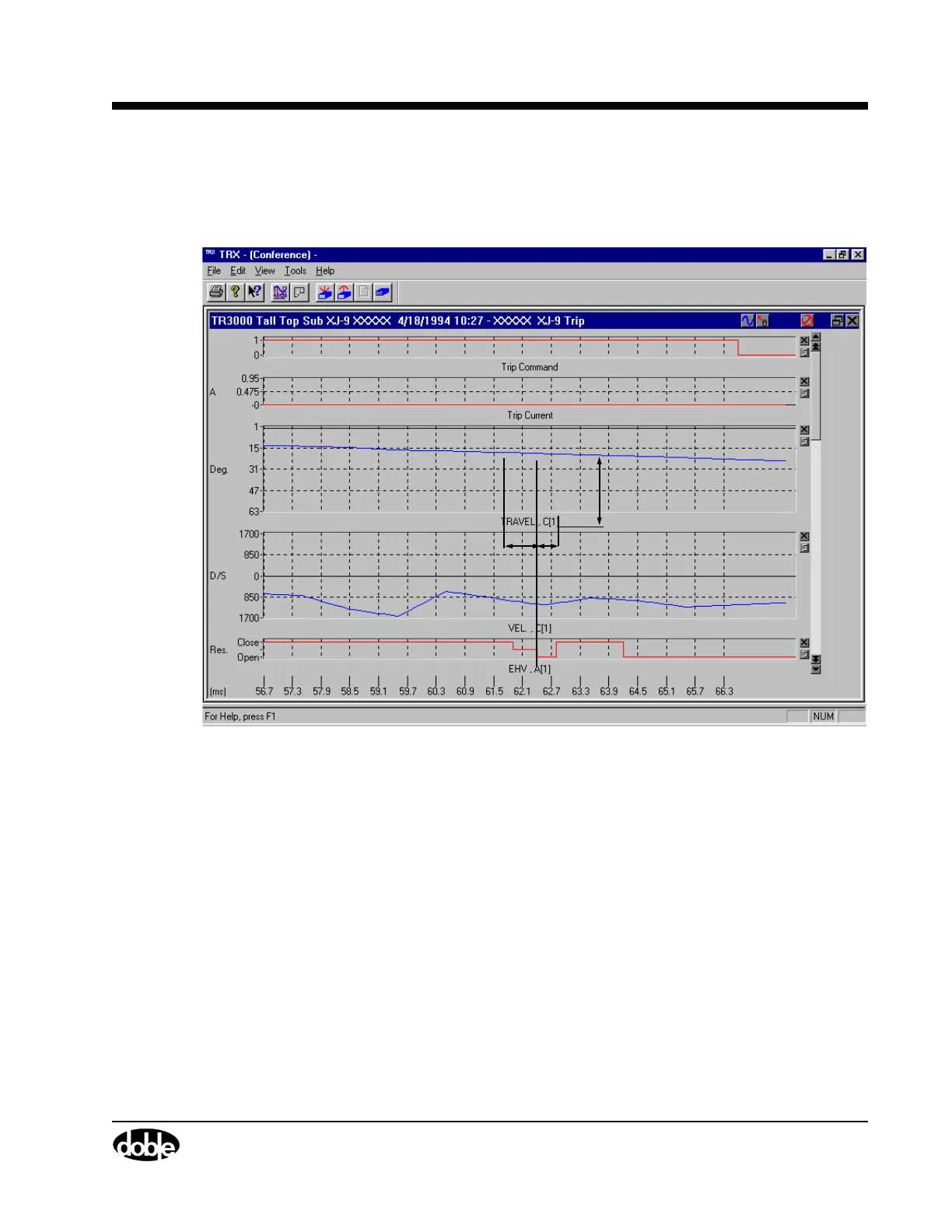Click the blue sine wave title bar icon
This screenshot has width=952, height=1232.
[747, 320]
